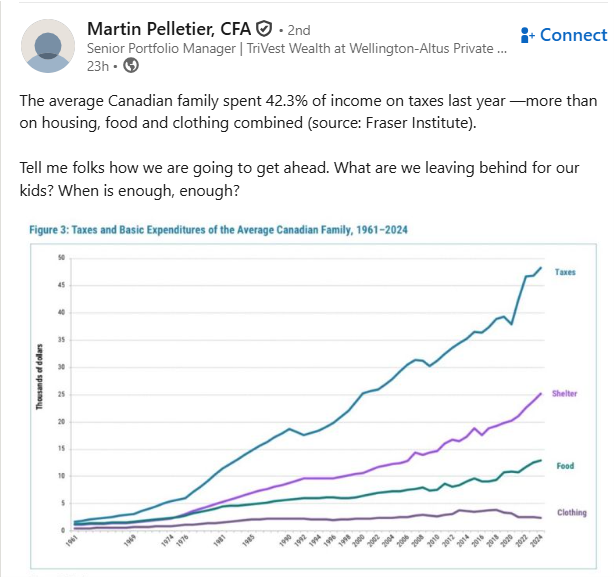Click the Senior Portfolio Manager headline text

(x=297, y=47)
